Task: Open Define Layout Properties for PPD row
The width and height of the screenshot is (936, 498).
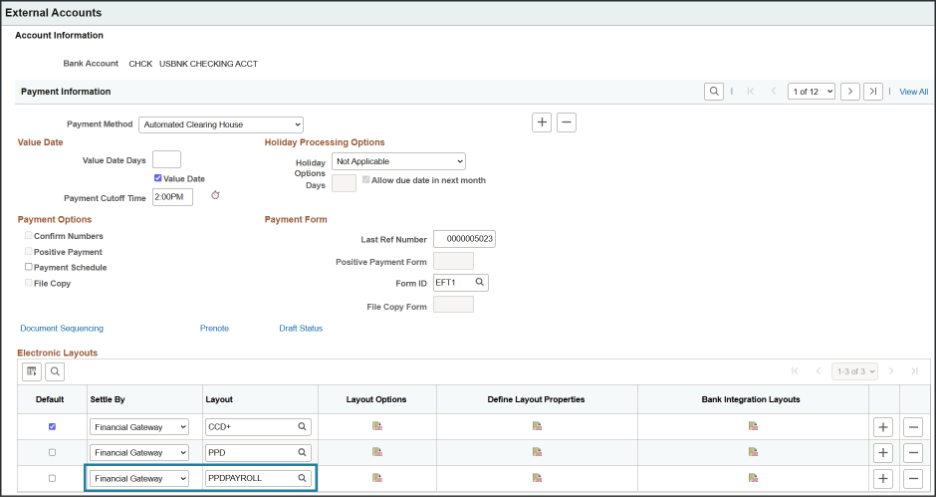Action: pos(537,452)
